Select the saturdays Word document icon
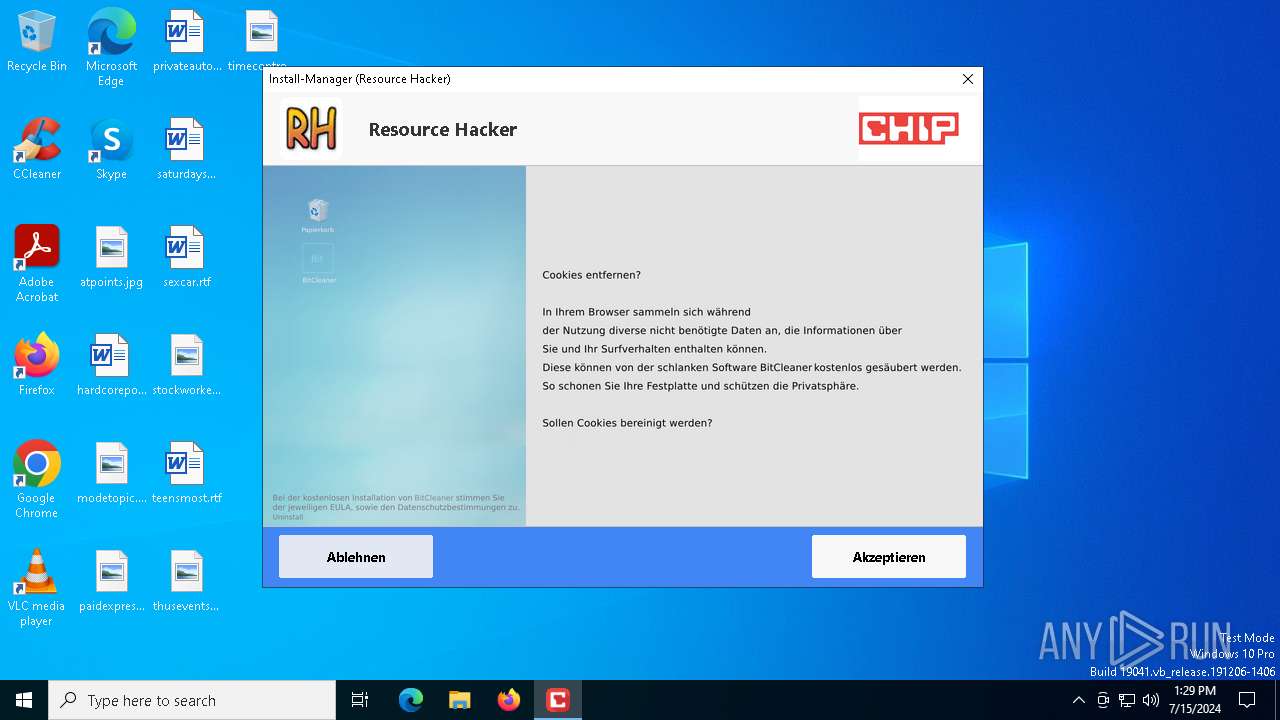1280x720 pixels. tap(187, 150)
